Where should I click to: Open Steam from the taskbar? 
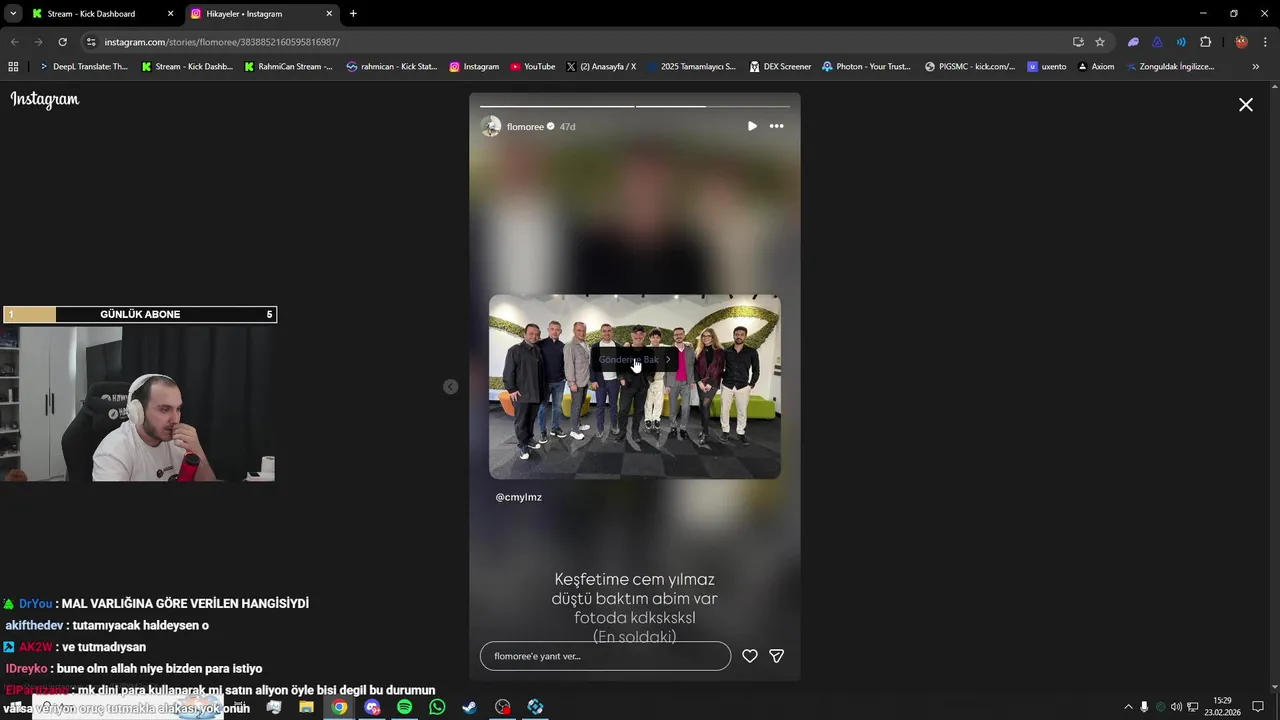pos(469,707)
